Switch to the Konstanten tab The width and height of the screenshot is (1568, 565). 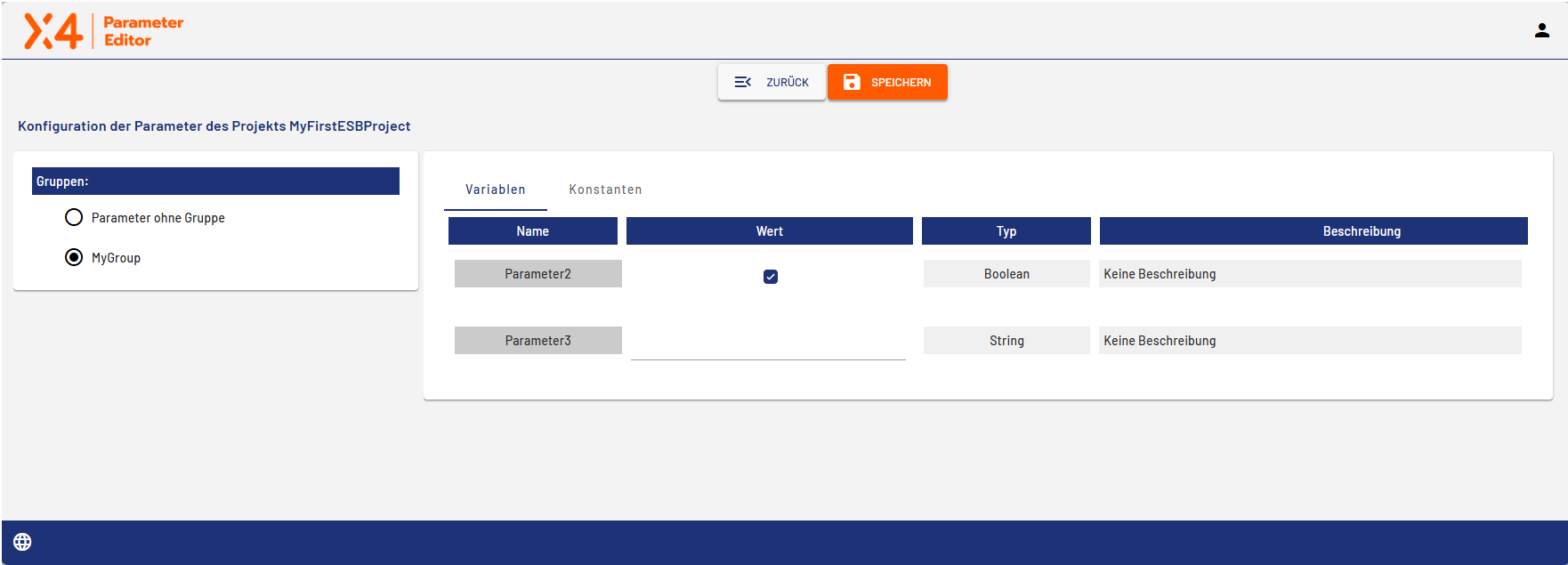605,190
